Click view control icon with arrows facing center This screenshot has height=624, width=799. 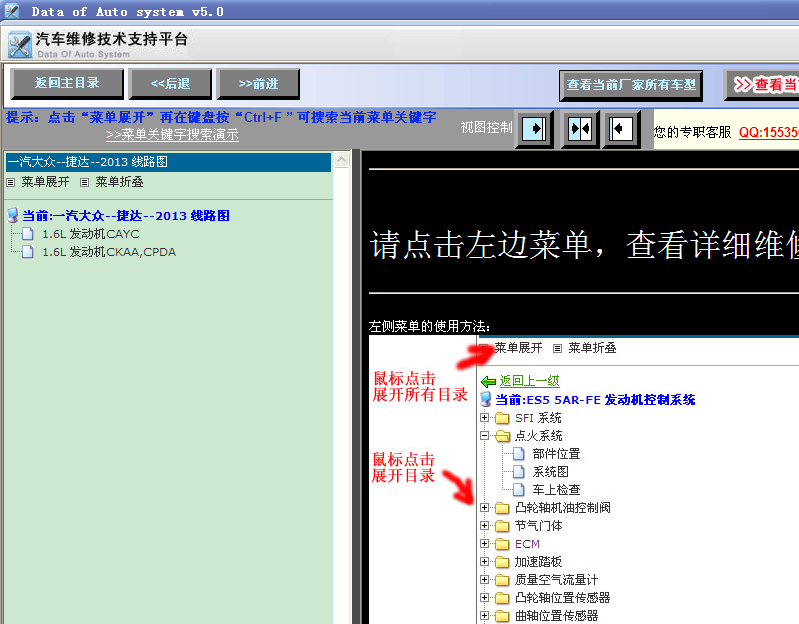(x=580, y=129)
